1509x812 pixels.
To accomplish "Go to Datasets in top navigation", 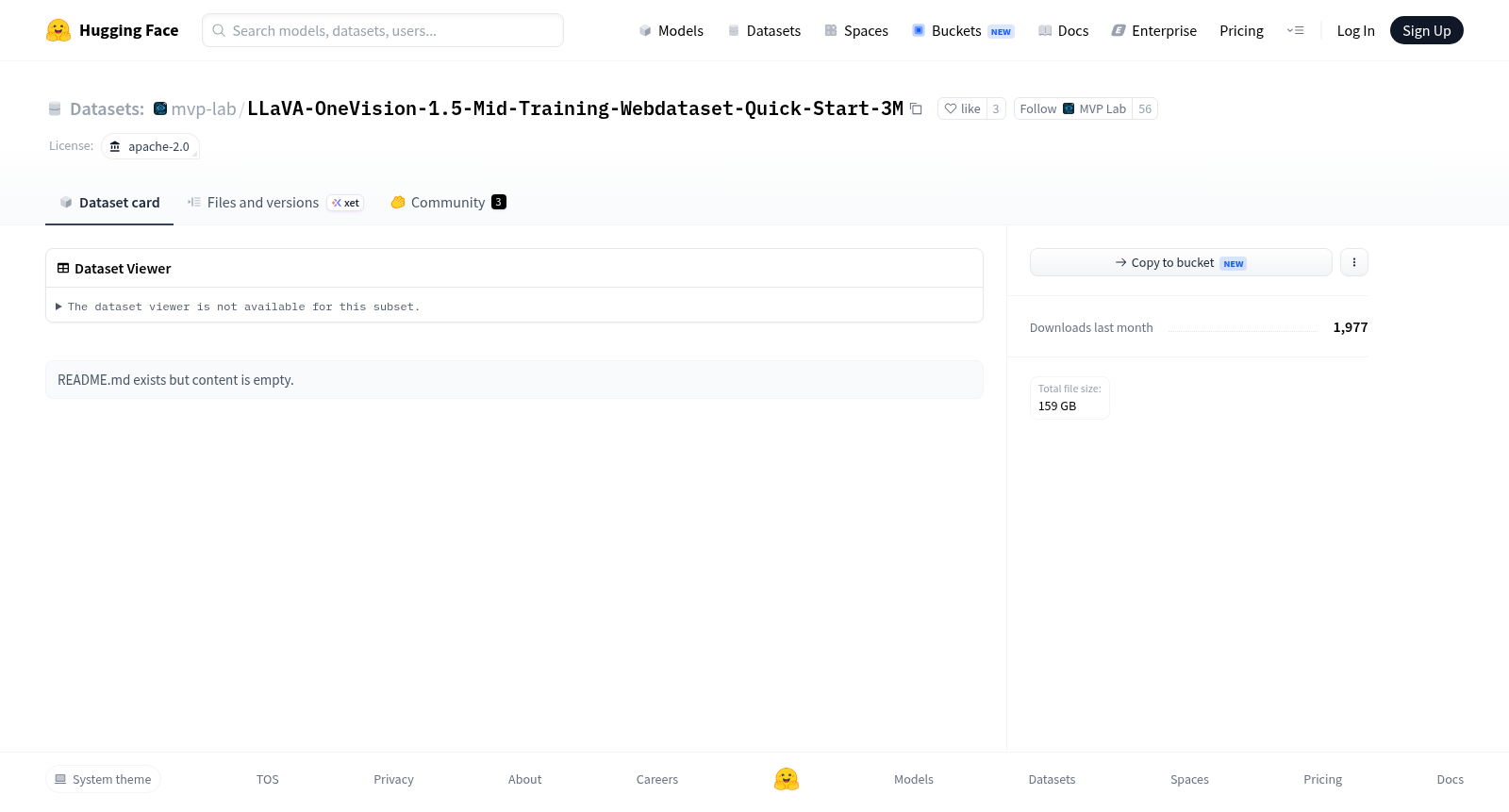I will click(764, 30).
